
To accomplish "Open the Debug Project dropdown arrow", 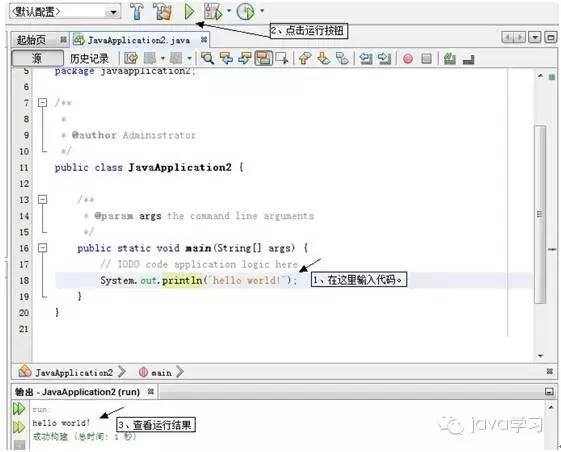I will [229, 11].
